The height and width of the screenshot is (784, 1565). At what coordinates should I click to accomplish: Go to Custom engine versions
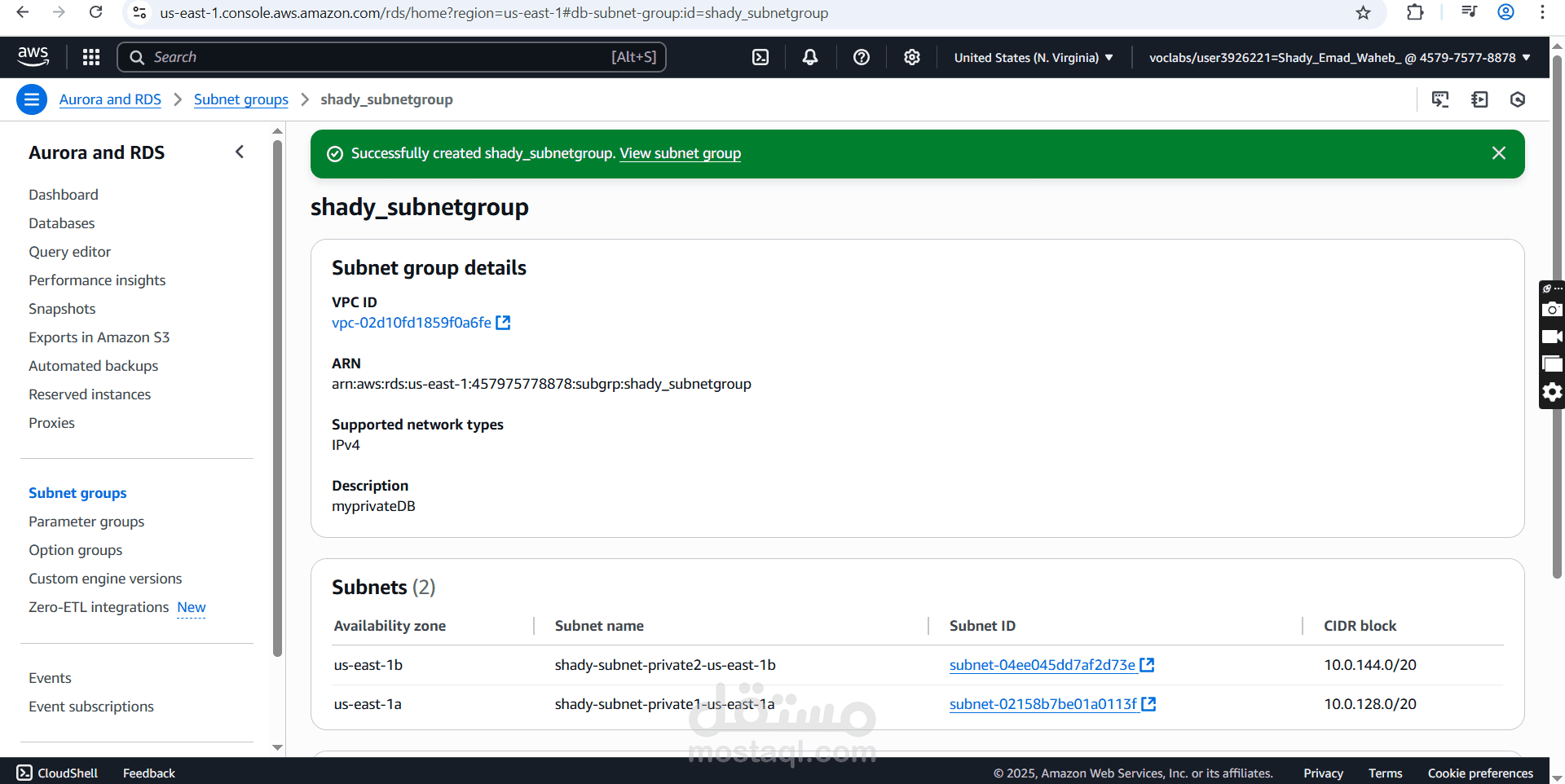coord(105,579)
